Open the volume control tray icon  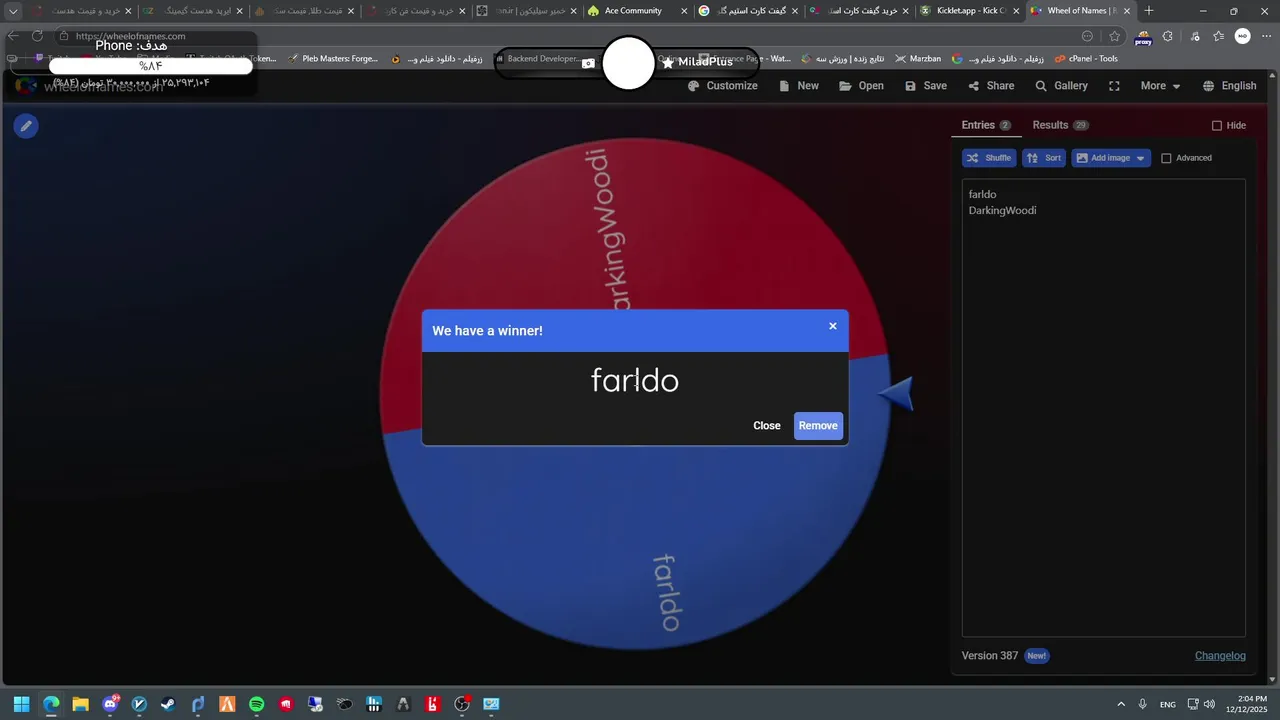1210,704
